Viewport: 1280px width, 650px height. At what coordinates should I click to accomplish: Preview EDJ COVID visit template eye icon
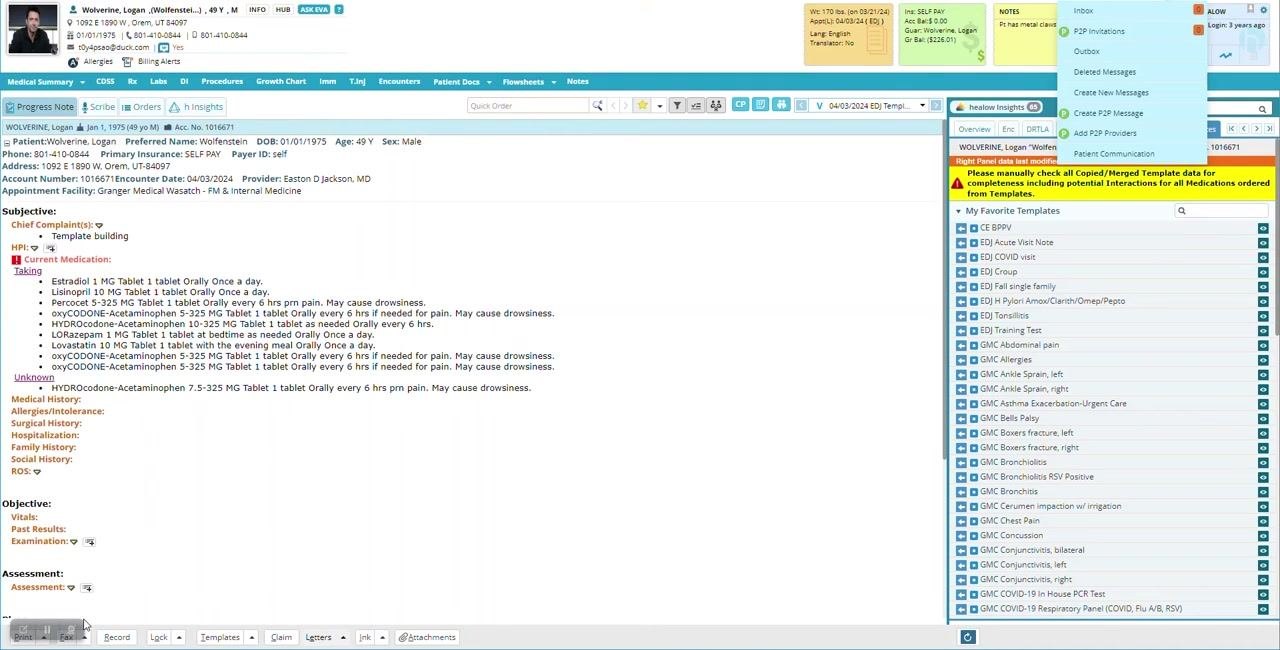(x=1263, y=257)
